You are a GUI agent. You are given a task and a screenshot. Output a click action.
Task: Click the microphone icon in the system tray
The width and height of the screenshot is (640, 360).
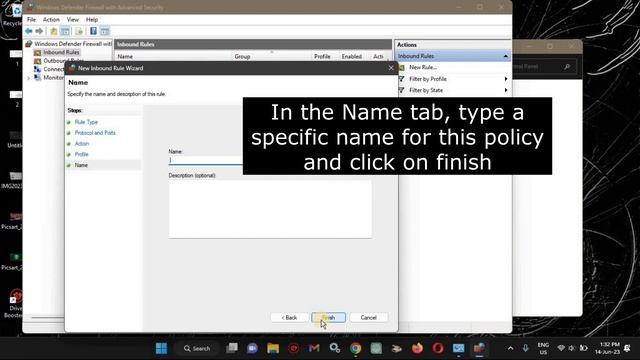[x=525, y=348]
